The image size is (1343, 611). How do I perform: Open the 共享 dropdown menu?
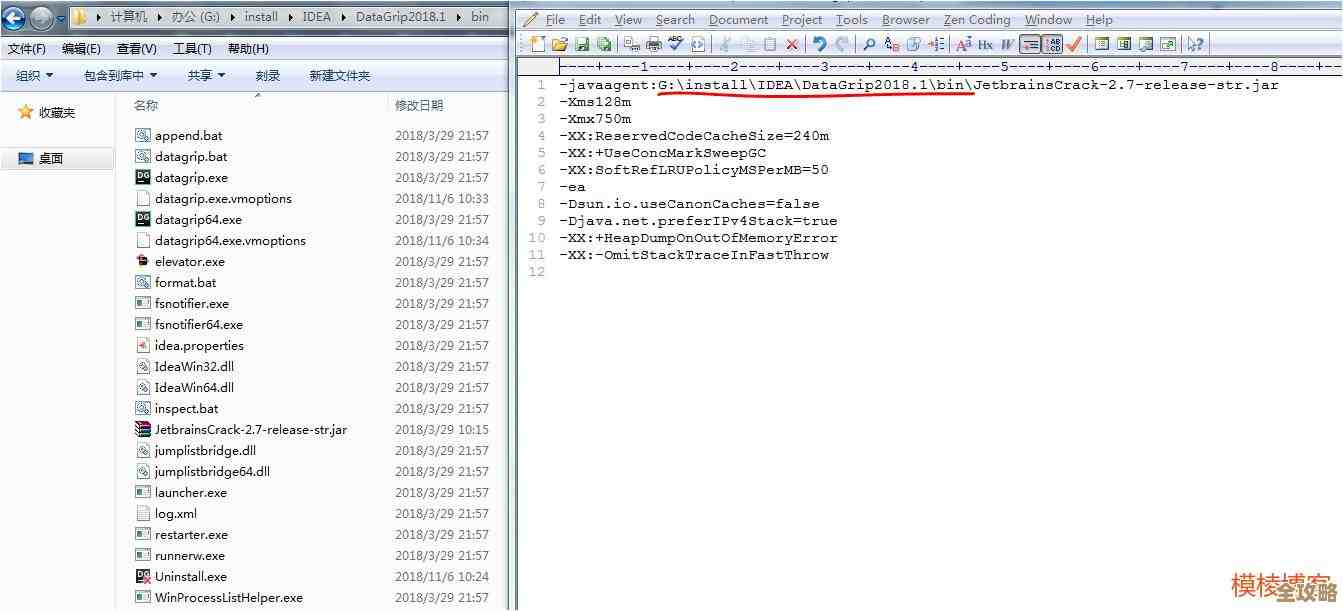(x=203, y=75)
